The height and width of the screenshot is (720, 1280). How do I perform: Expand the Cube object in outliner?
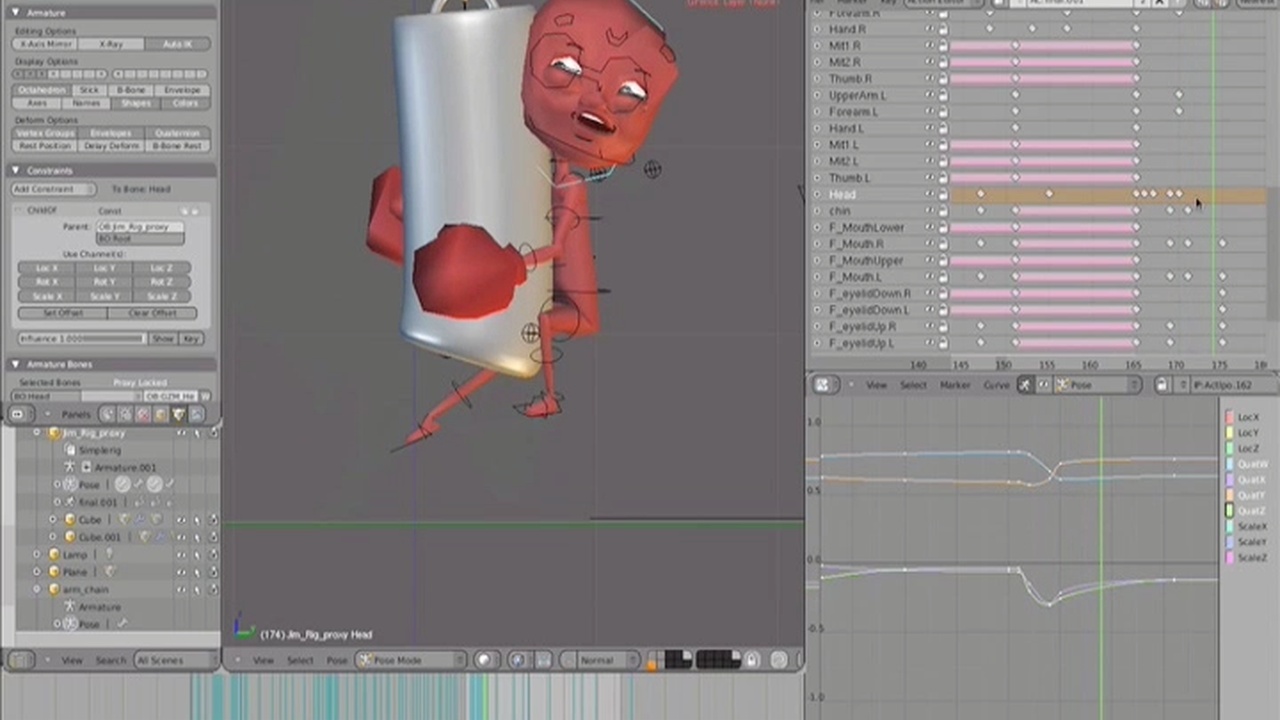click(x=54, y=520)
